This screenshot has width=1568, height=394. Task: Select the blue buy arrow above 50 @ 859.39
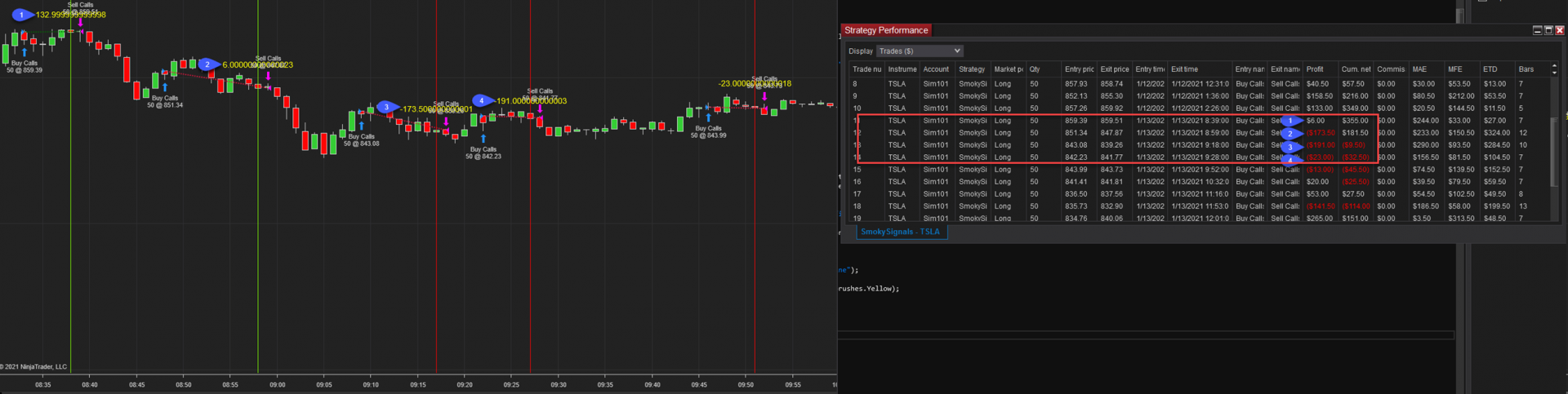point(24,53)
